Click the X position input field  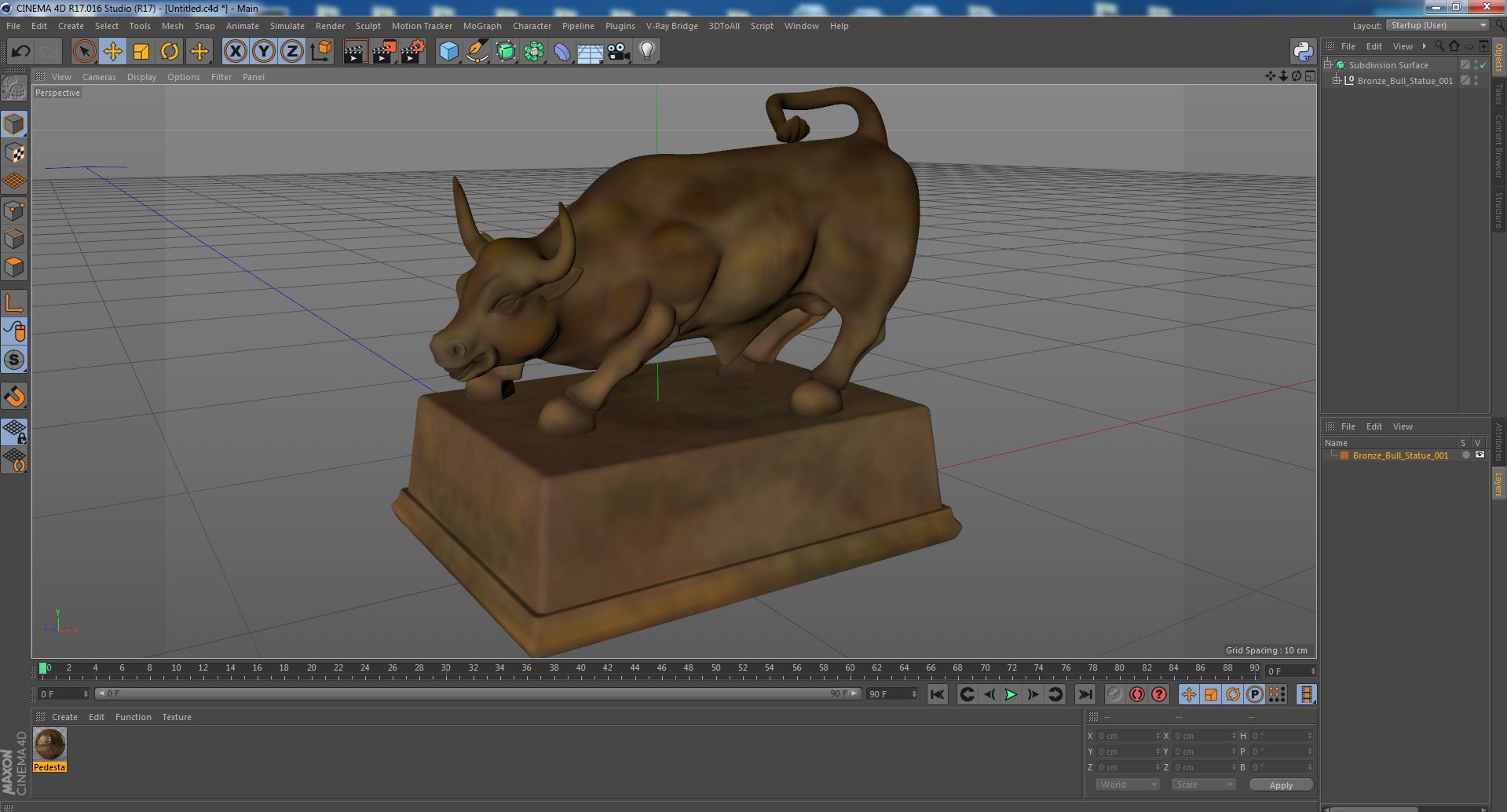coord(1128,736)
